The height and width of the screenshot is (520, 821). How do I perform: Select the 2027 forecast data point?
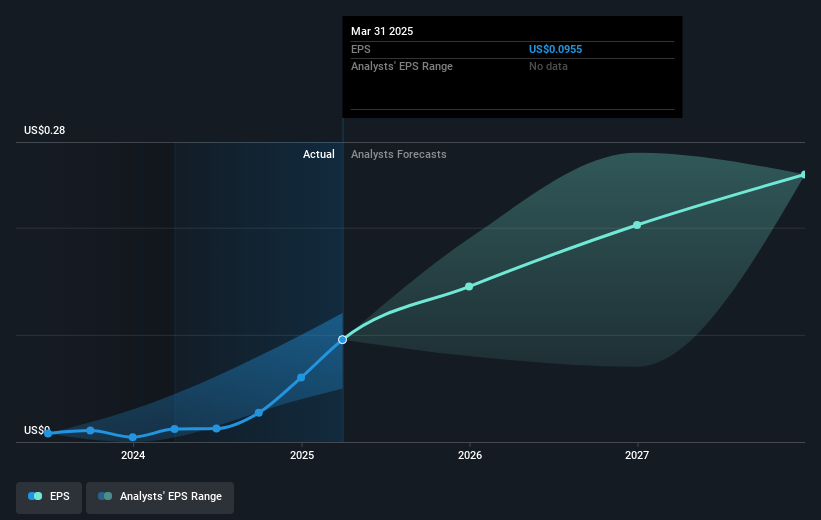(637, 225)
